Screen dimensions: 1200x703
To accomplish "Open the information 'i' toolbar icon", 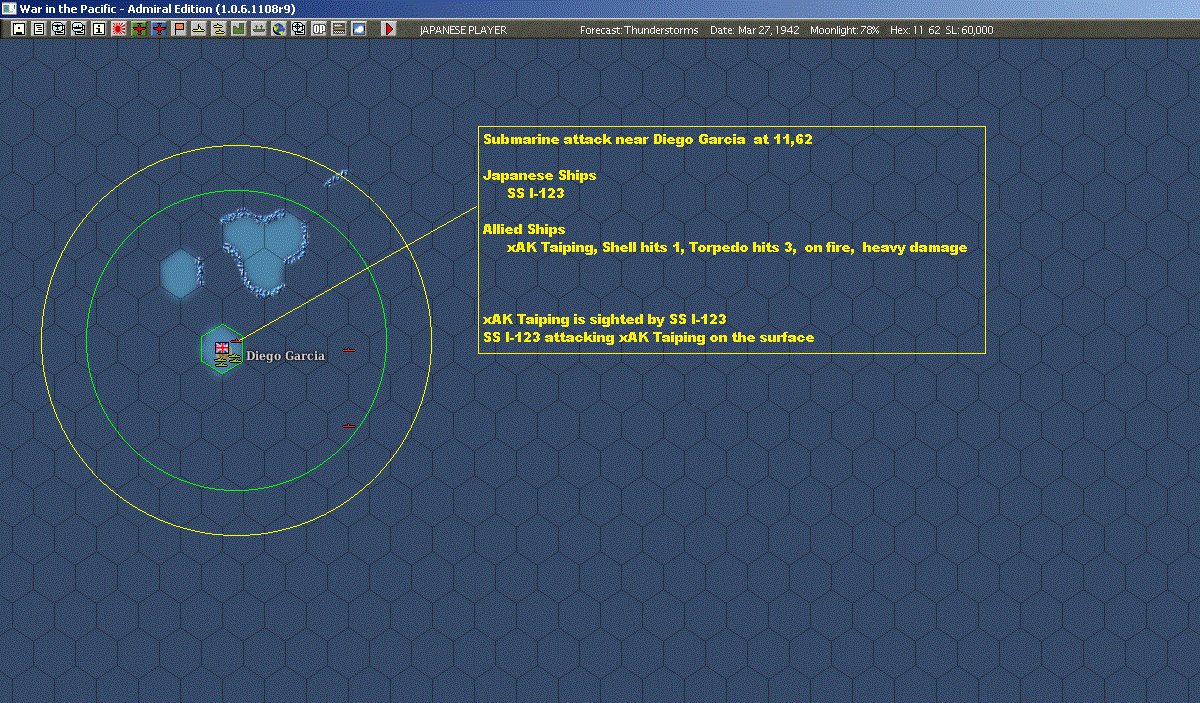I will 98,29.
